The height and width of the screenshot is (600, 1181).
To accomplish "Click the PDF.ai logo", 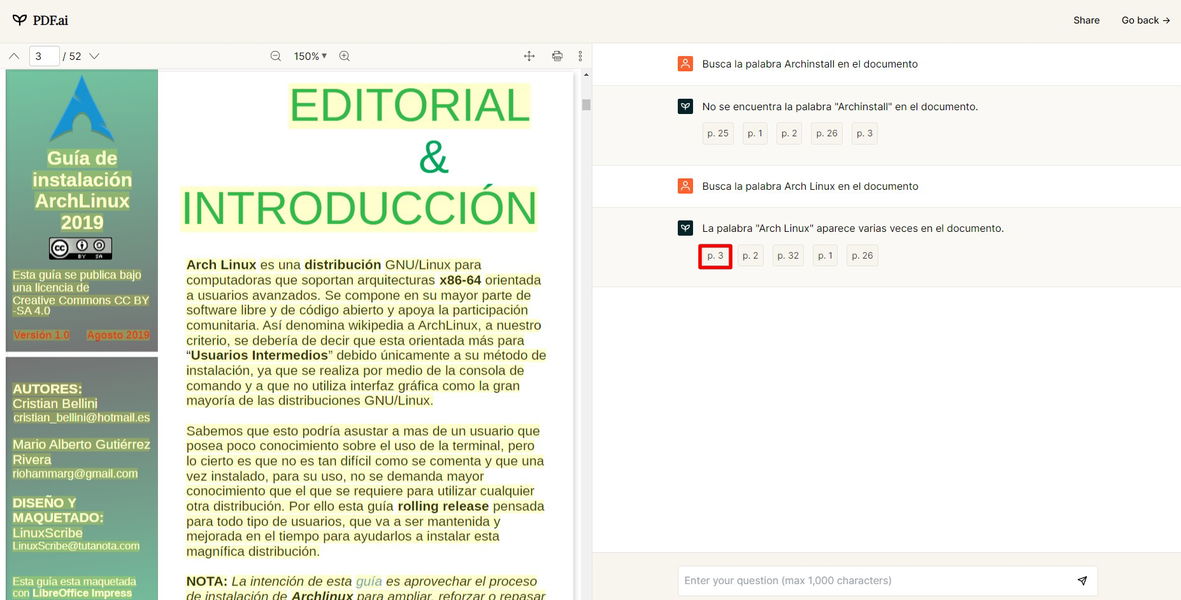I will (x=40, y=20).
